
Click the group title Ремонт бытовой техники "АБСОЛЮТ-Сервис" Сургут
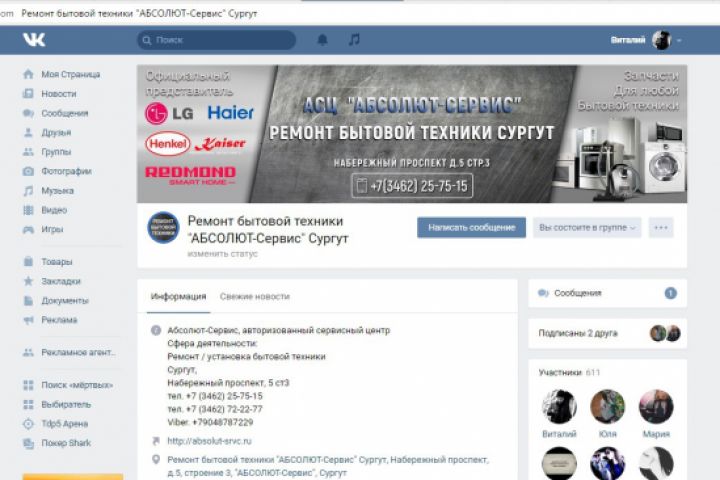(x=268, y=230)
